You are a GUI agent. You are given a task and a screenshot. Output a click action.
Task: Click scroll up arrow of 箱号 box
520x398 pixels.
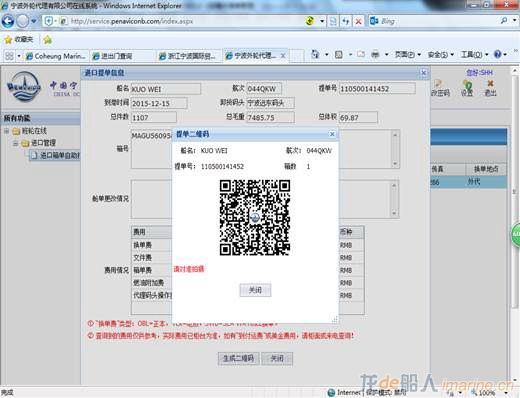(395, 135)
